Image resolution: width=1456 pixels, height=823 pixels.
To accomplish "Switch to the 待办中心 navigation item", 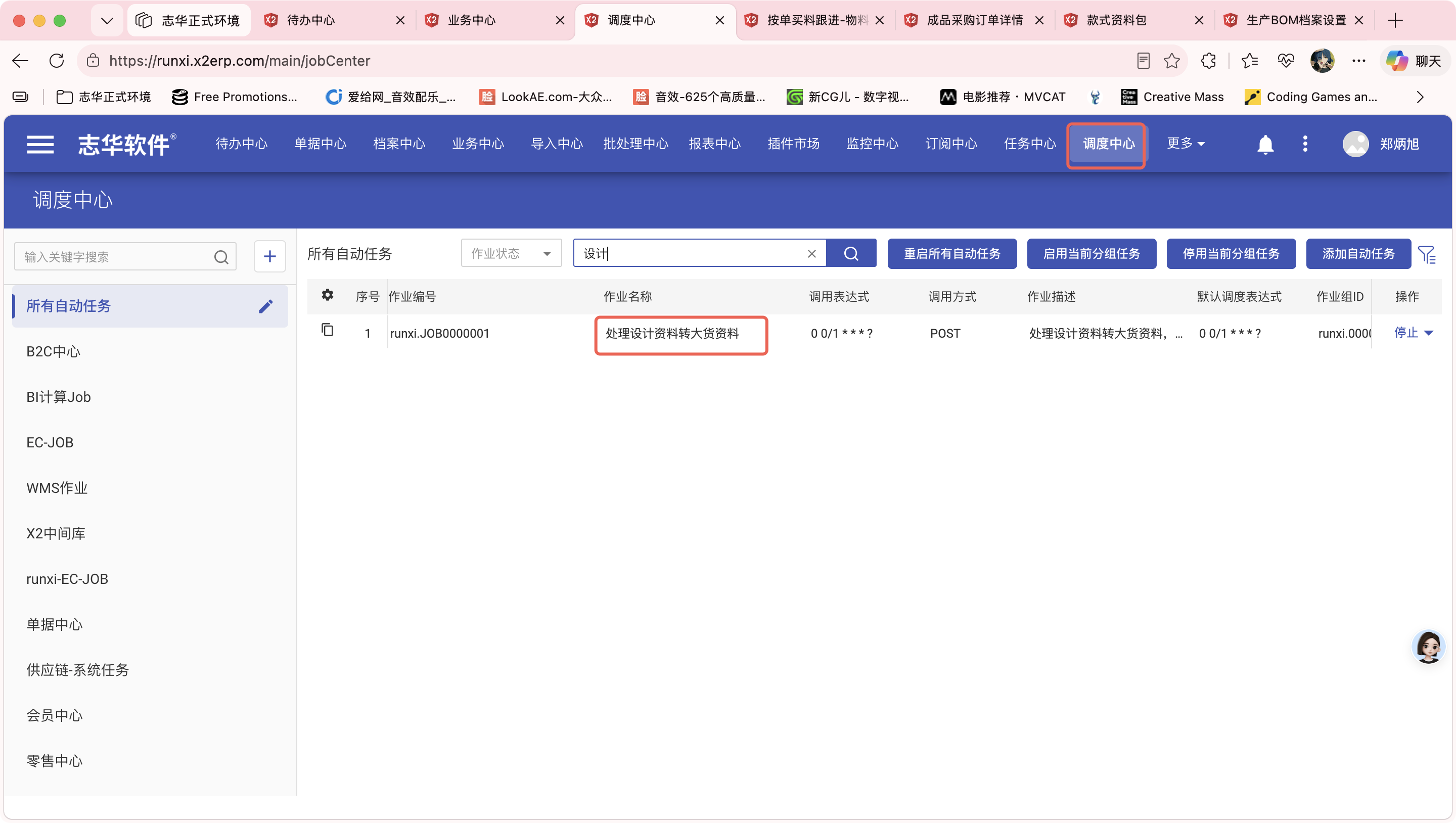I will (x=241, y=144).
